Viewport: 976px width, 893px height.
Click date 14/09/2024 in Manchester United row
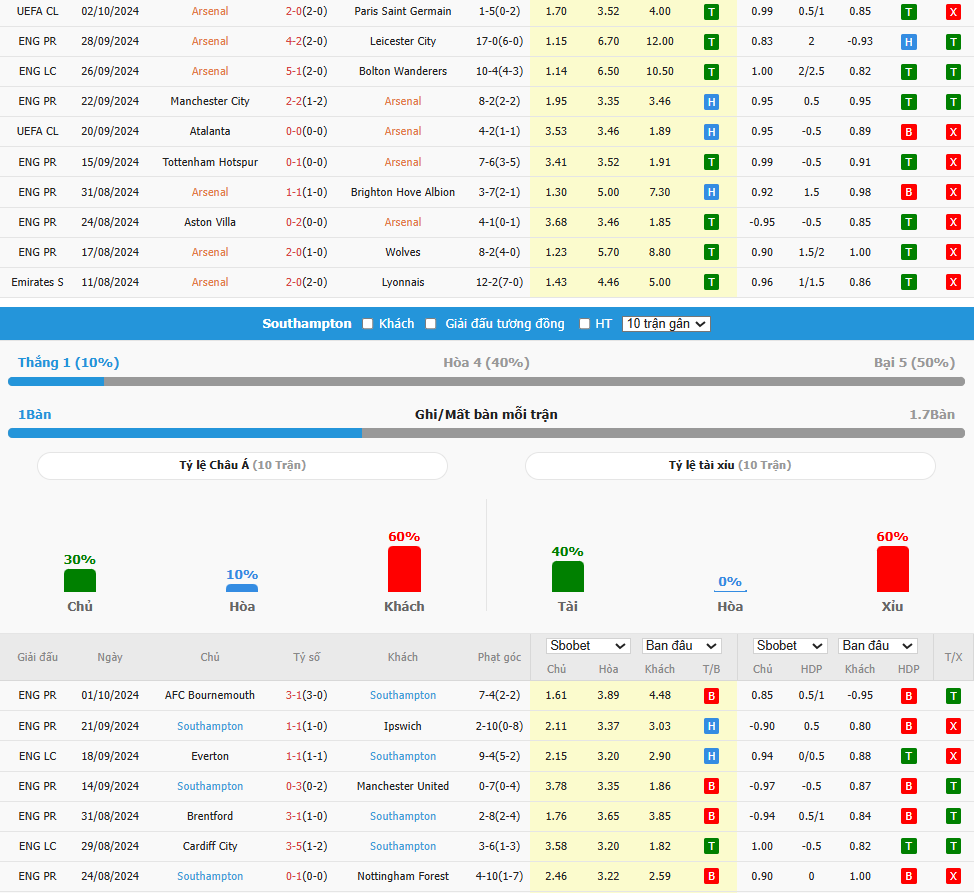[110, 786]
